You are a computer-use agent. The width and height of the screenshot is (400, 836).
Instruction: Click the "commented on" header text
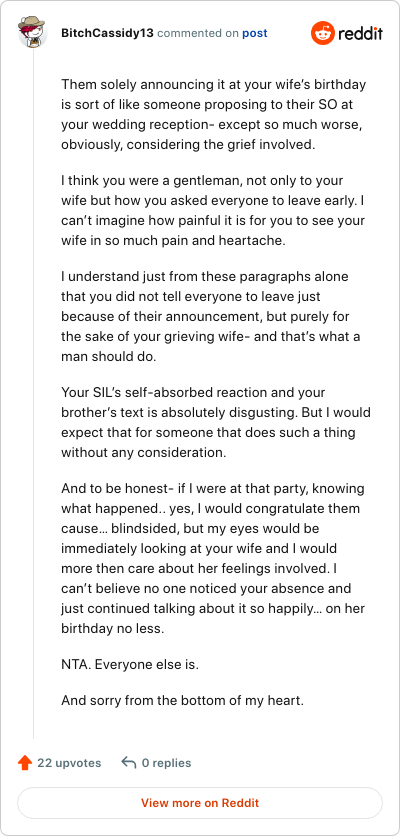tap(198, 34)
